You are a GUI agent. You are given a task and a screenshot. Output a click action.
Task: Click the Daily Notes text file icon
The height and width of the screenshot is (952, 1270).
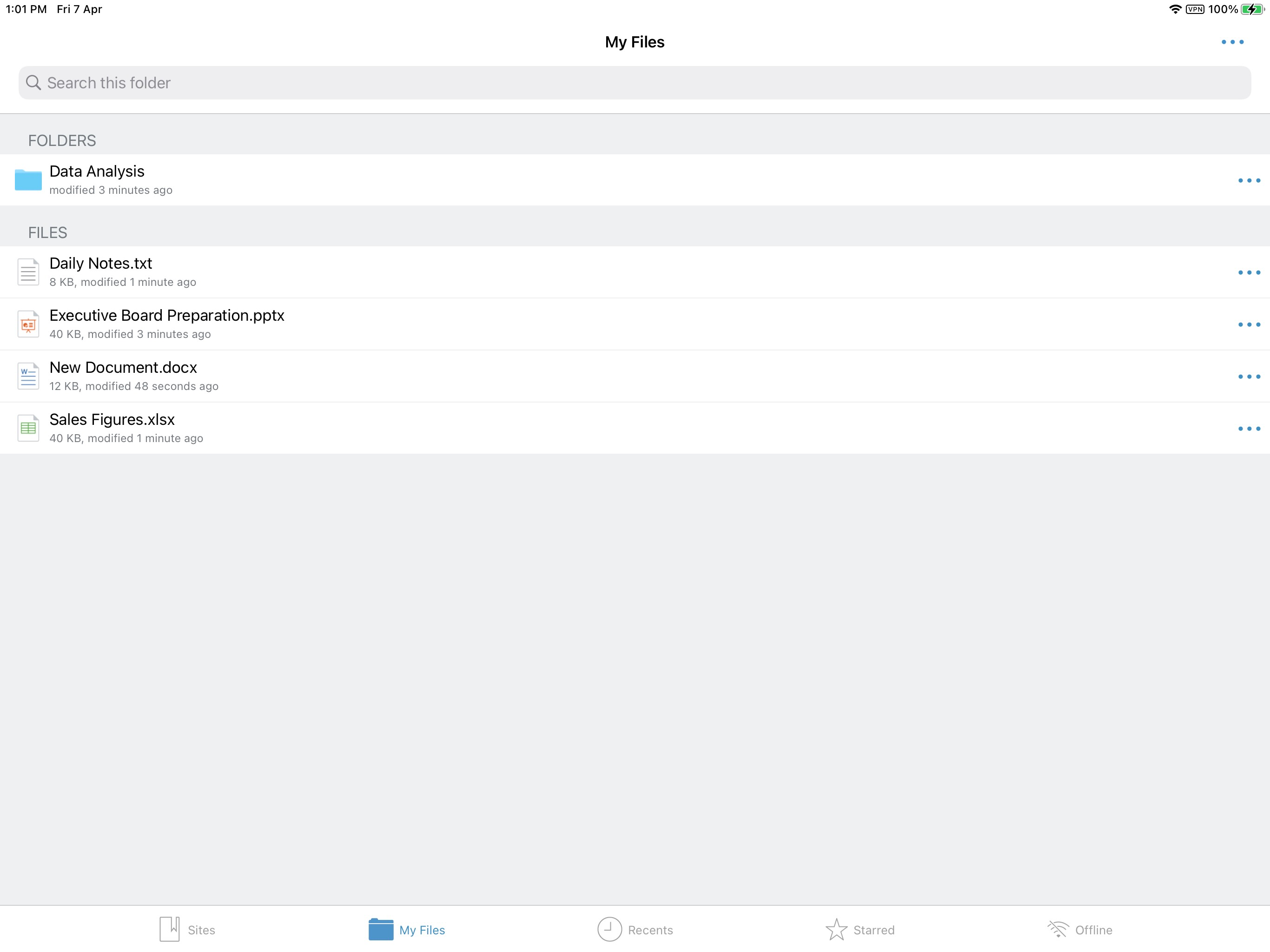(28, 272)
